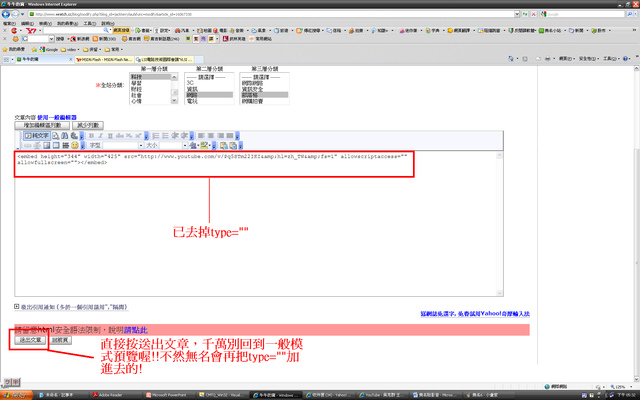640x400 pixels.
Task: Click the use general editor (使用一般編輯器) link
Action: coord(57,118)
